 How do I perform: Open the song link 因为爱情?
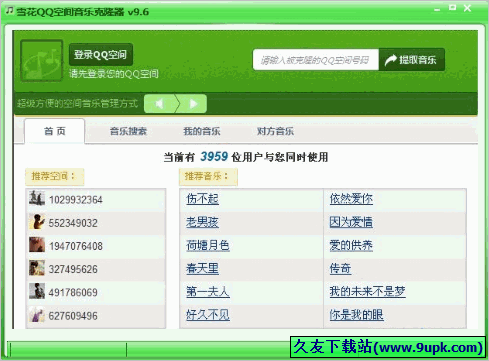(351, 222)
